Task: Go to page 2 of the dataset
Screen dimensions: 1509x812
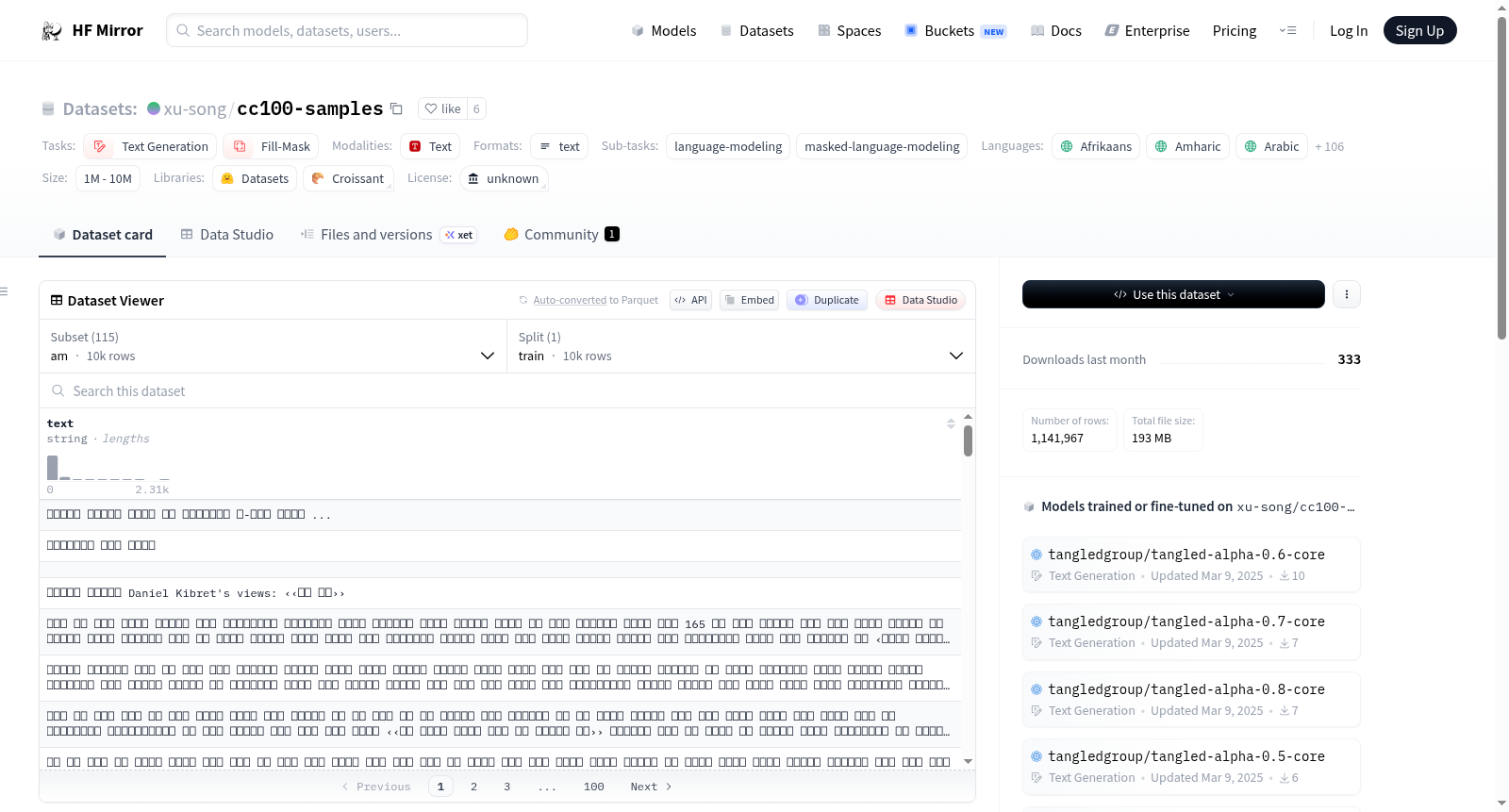Action: tap(473, 787)
